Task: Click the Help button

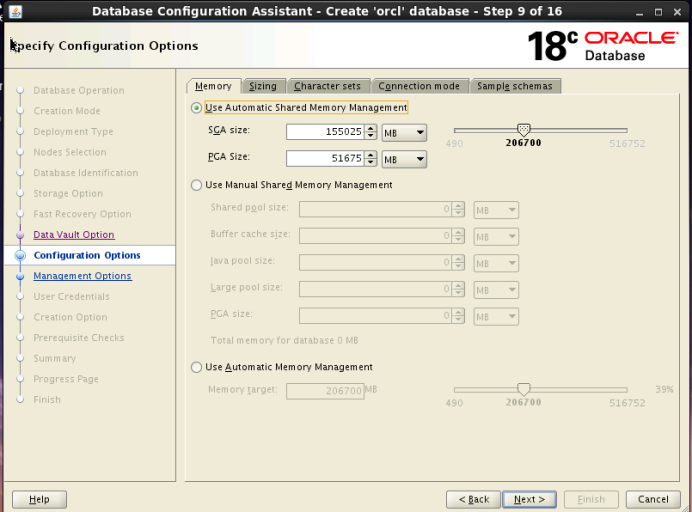Action: (39, 499)
